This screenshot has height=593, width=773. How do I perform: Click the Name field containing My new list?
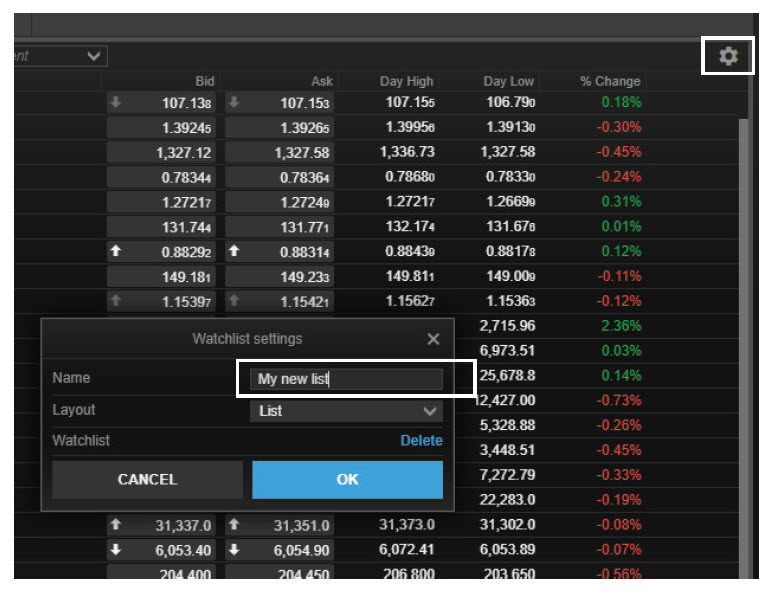click(x=345, y=379)
